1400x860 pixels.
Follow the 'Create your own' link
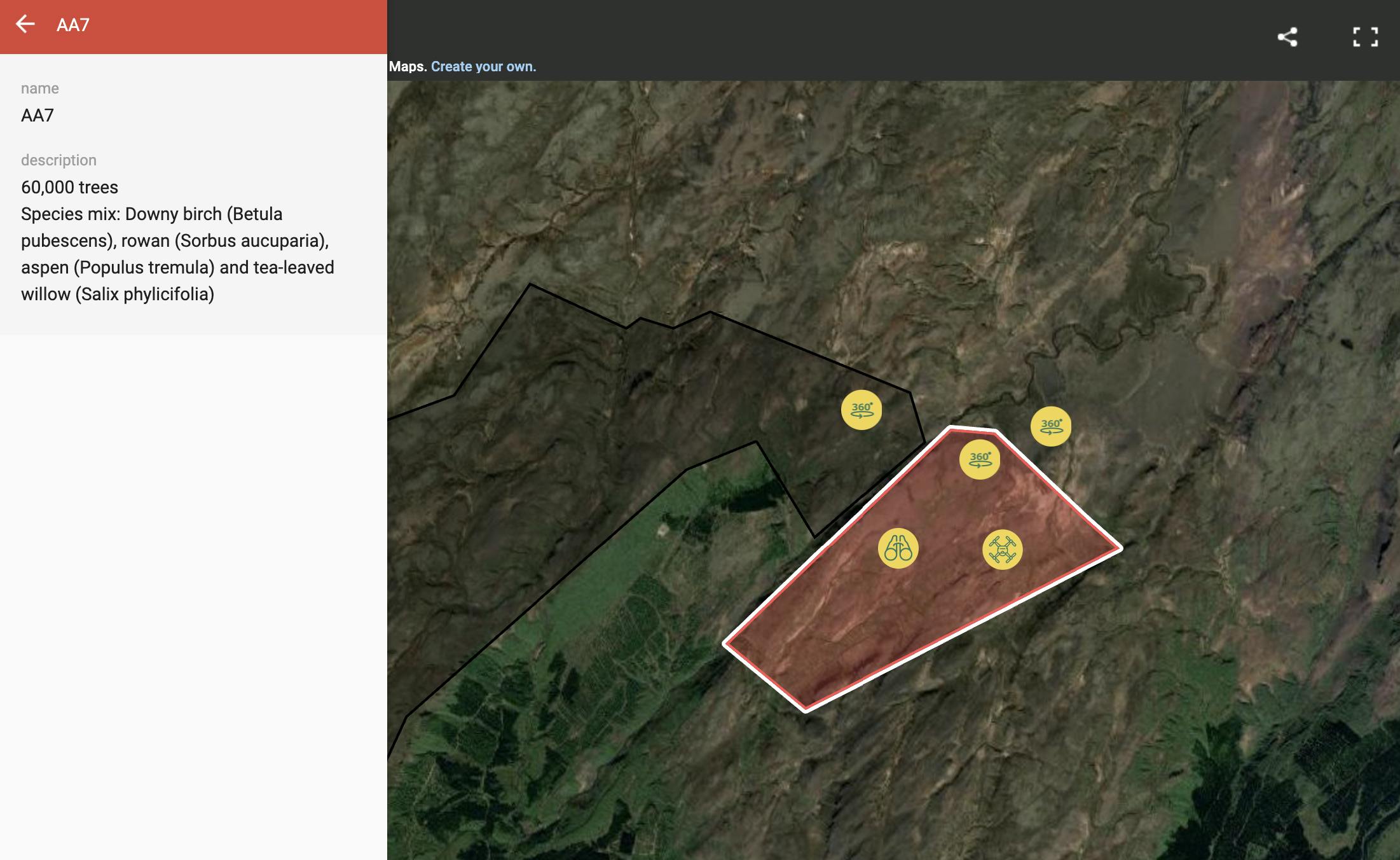tap(483, 67)
